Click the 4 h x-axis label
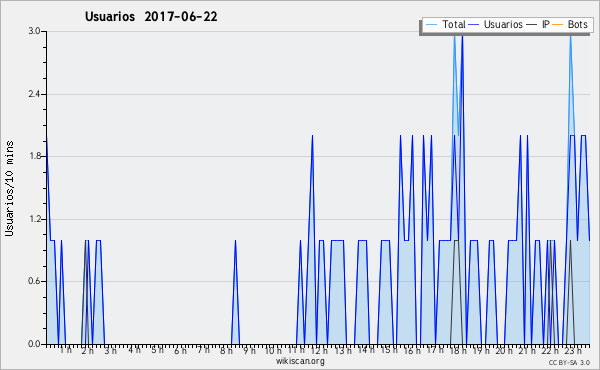This screenshot has width=600, height=370. 134,350
